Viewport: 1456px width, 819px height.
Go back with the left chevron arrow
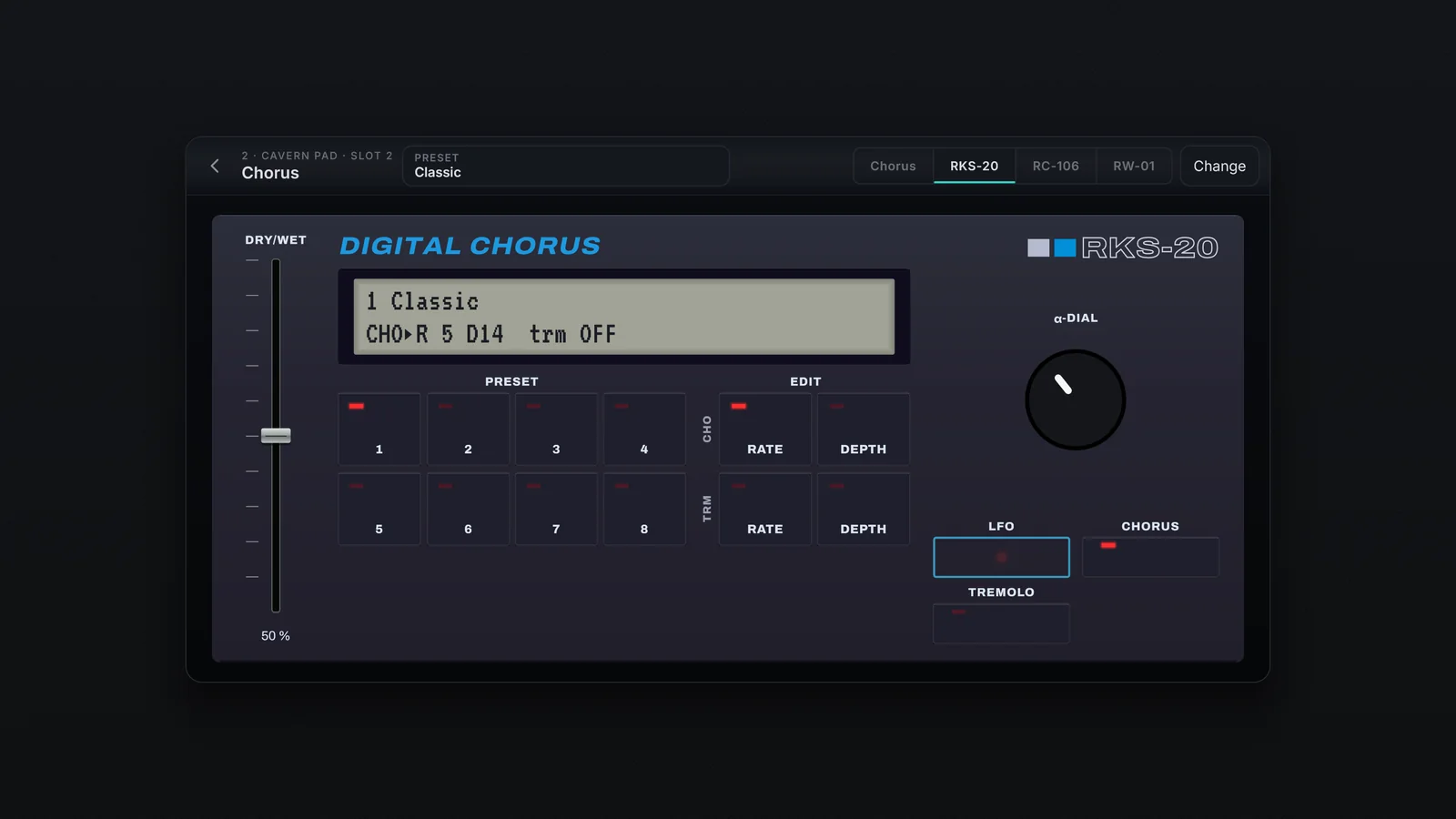(215, 166)
